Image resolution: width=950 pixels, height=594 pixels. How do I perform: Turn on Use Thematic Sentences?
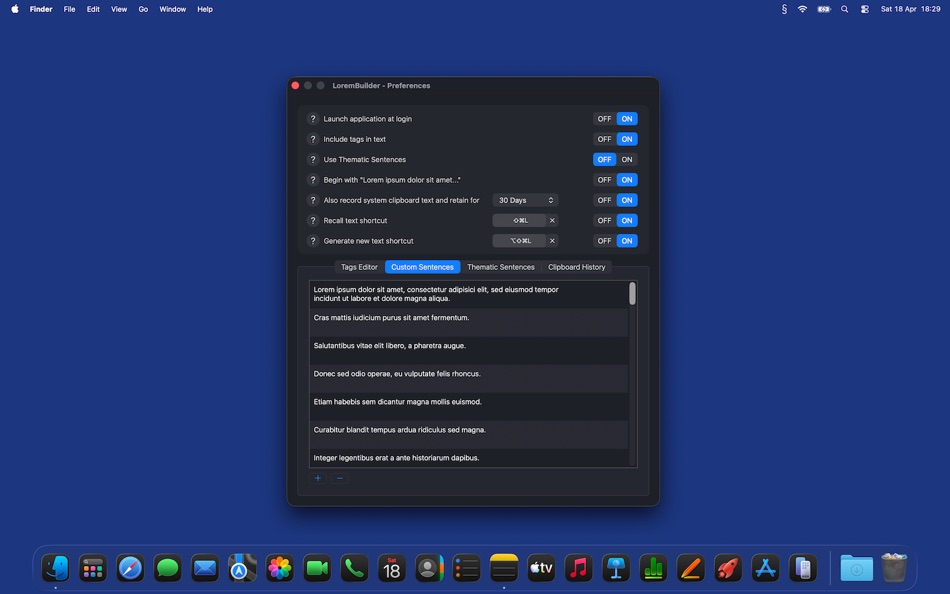tap(627, 159)
